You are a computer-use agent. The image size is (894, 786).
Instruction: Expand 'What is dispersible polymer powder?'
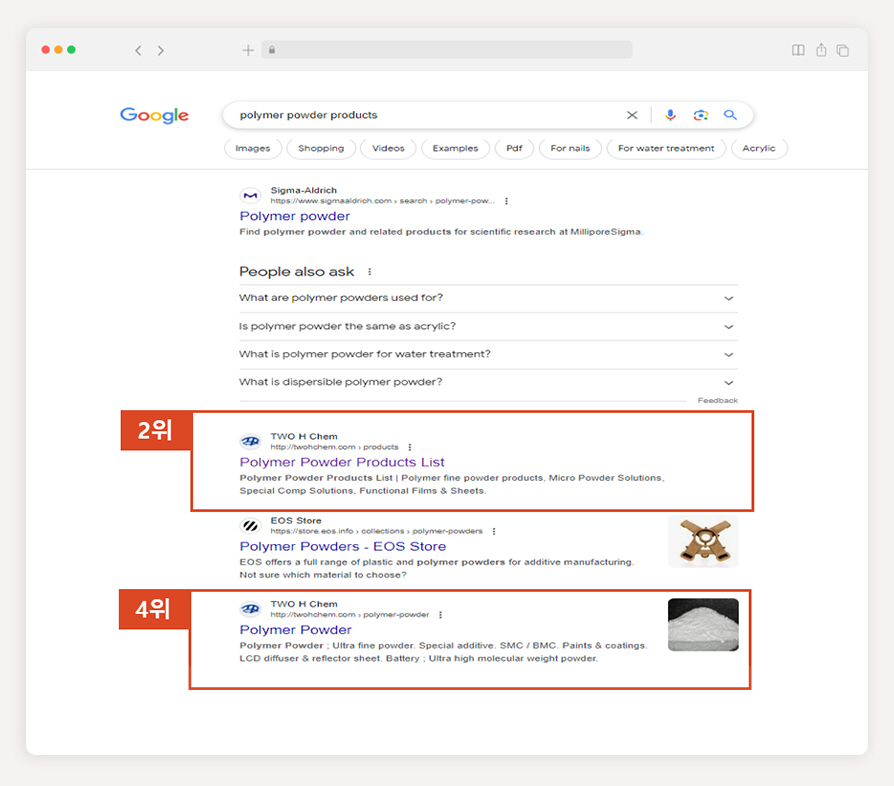(x=488, y=382)
